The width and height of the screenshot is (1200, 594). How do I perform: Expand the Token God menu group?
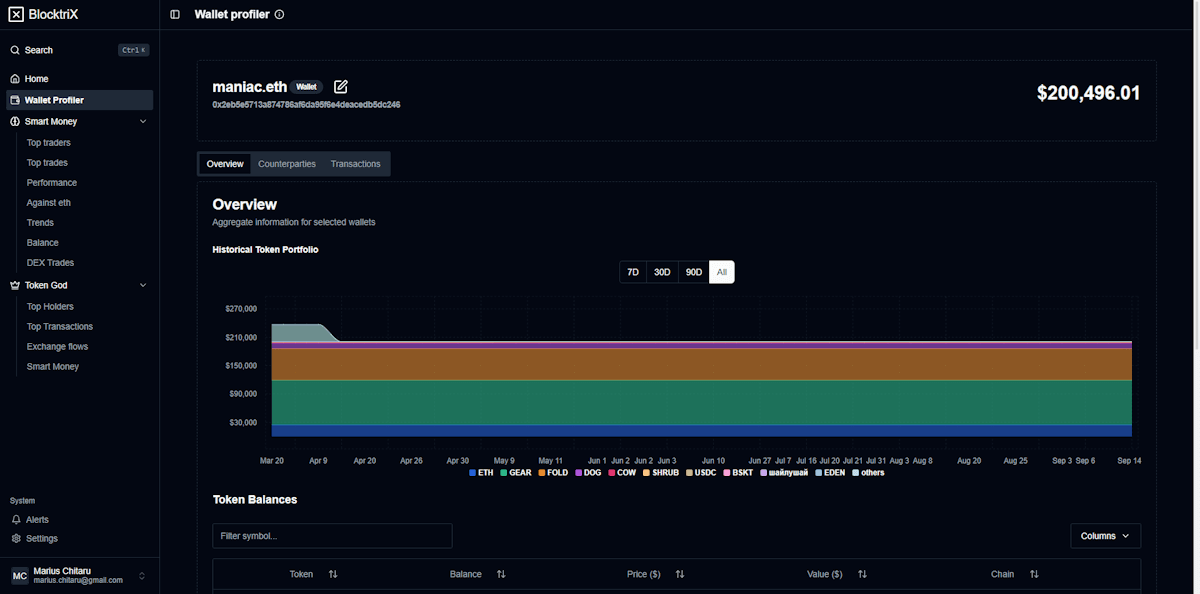click(x=142, y=285)
